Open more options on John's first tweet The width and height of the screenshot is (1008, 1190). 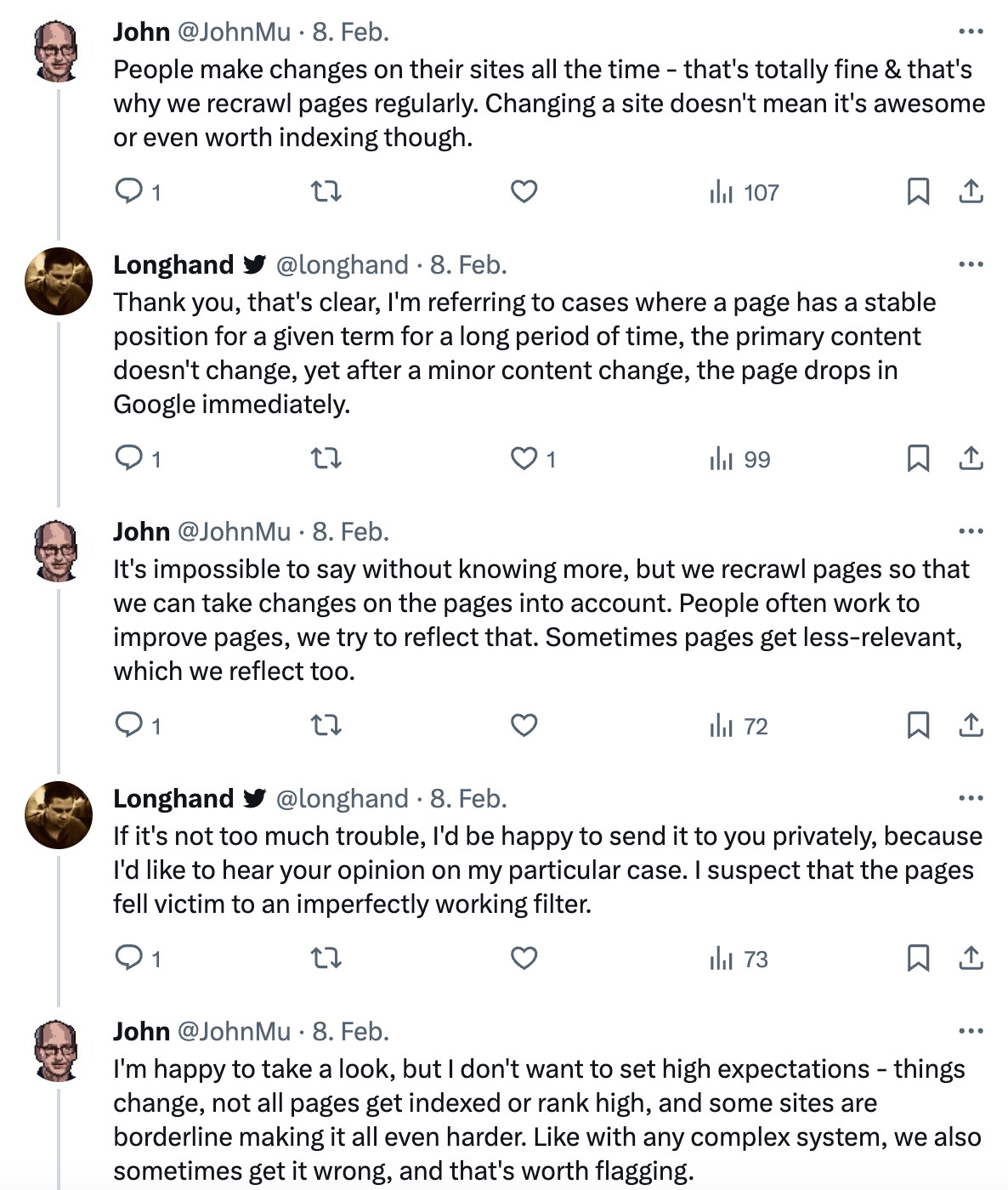[x=971, y=31]
